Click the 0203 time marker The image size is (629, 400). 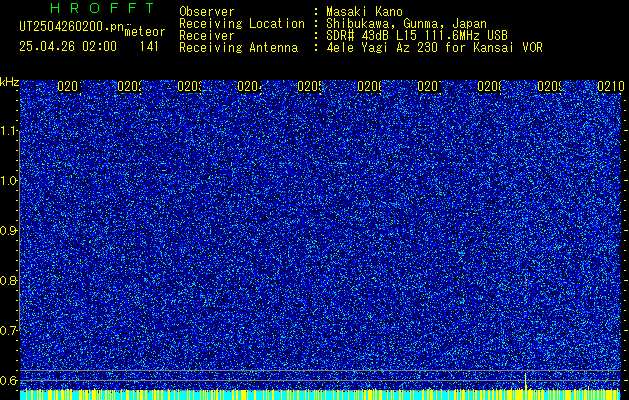click(189, 86)
